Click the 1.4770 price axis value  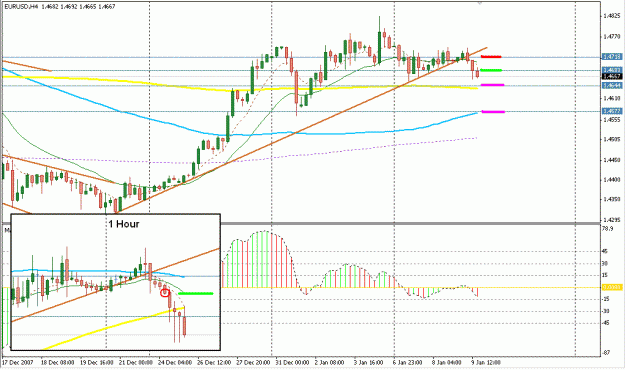click(x=612, y=37)
